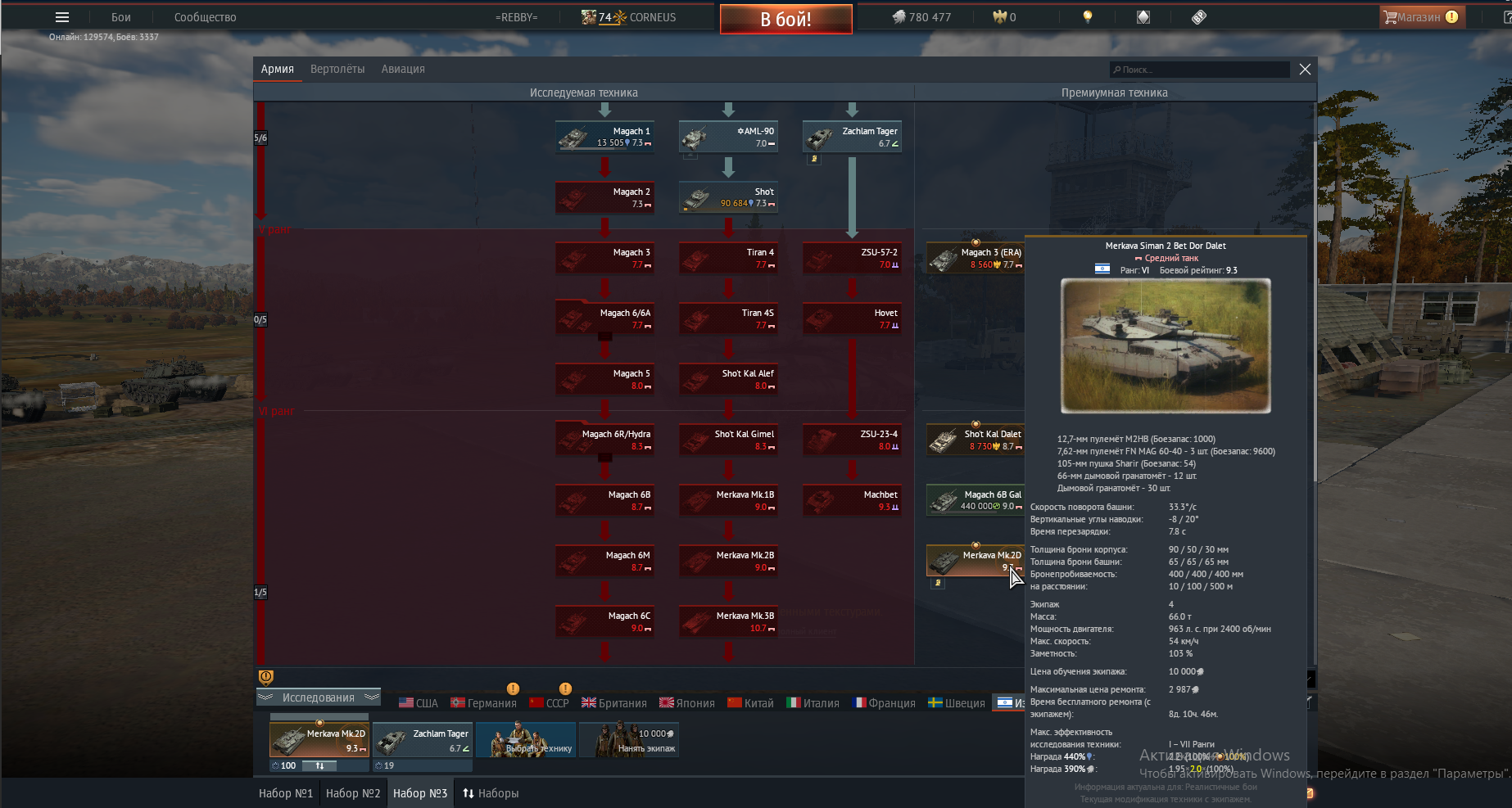Image resolution: width=1512 pixels, height=808 pixels.
Task: Select the Merkava Mk.3B vehicle card
Action: (728, 621)
